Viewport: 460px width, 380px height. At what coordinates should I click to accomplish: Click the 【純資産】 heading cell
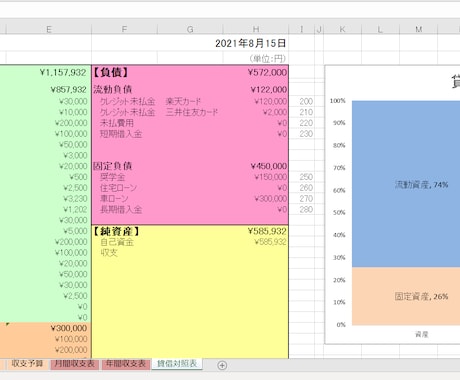coord(116,231)
